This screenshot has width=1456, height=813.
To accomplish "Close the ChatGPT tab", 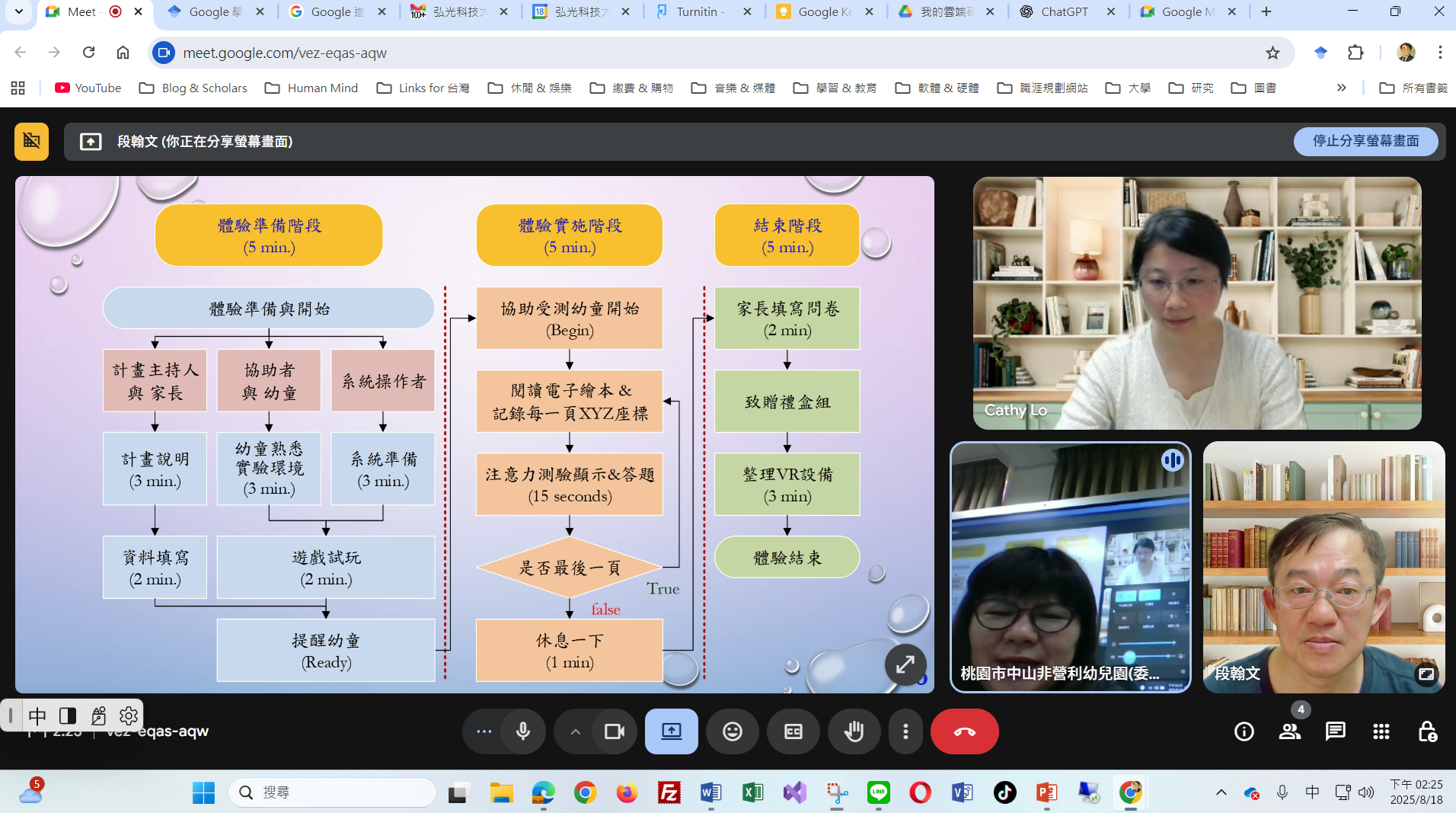I will [x=1110, y=11].
